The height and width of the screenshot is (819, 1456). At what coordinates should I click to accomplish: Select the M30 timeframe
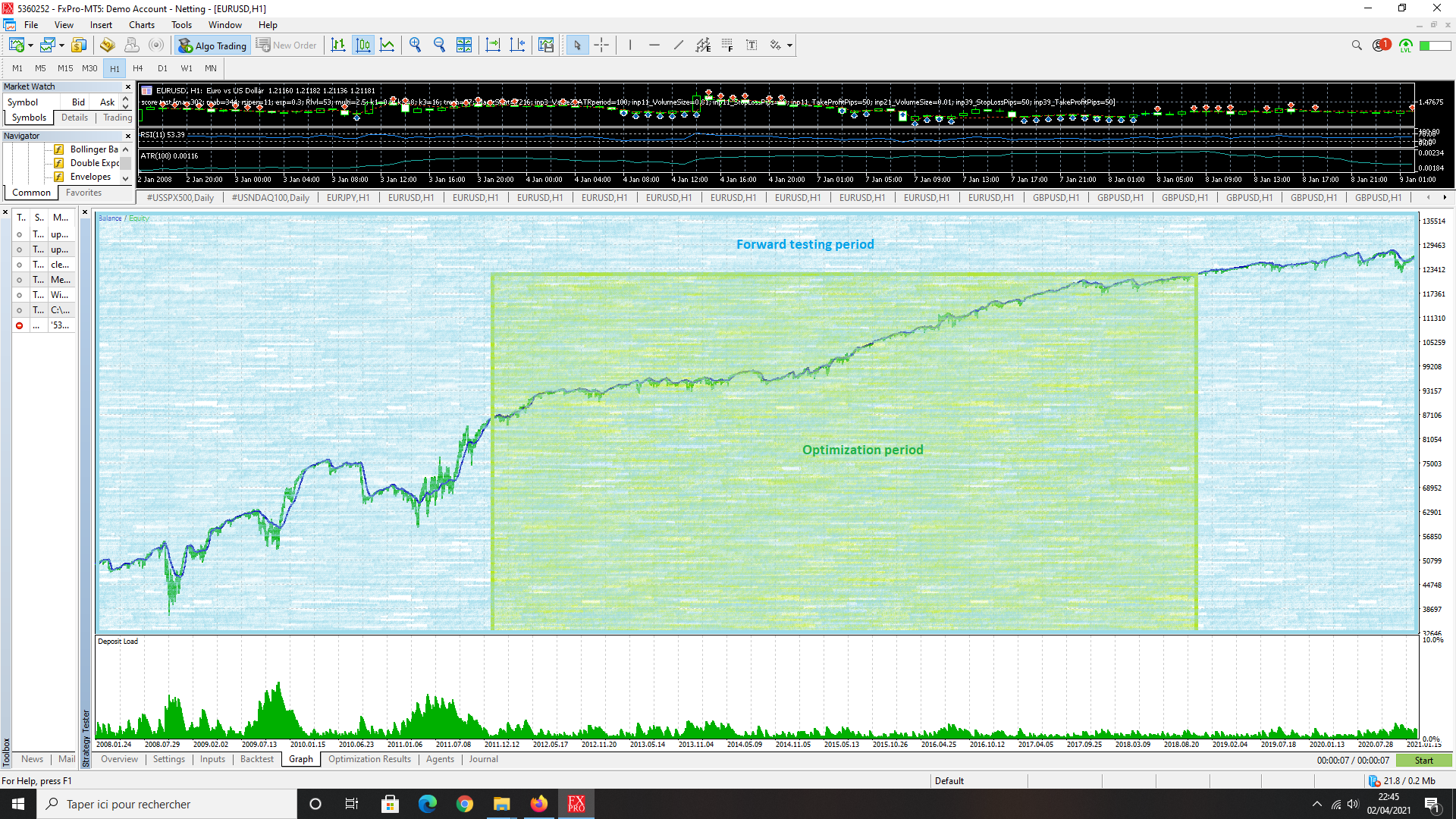[x=89, y=68]
